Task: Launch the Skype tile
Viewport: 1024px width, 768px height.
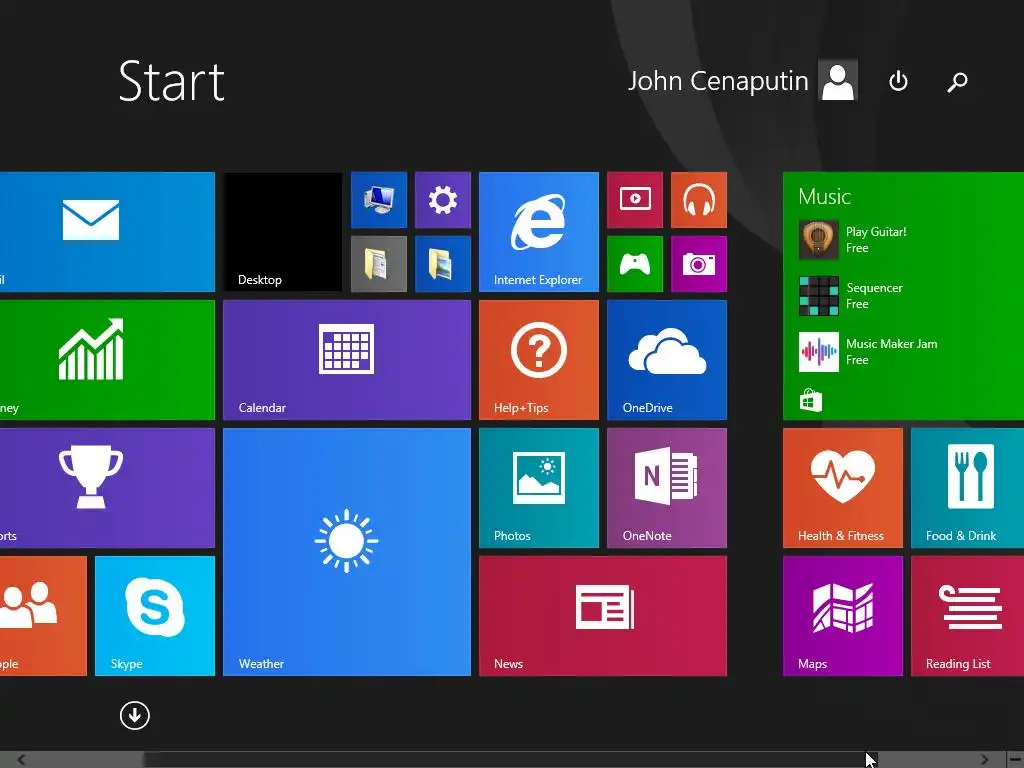Action: (155, 616)
